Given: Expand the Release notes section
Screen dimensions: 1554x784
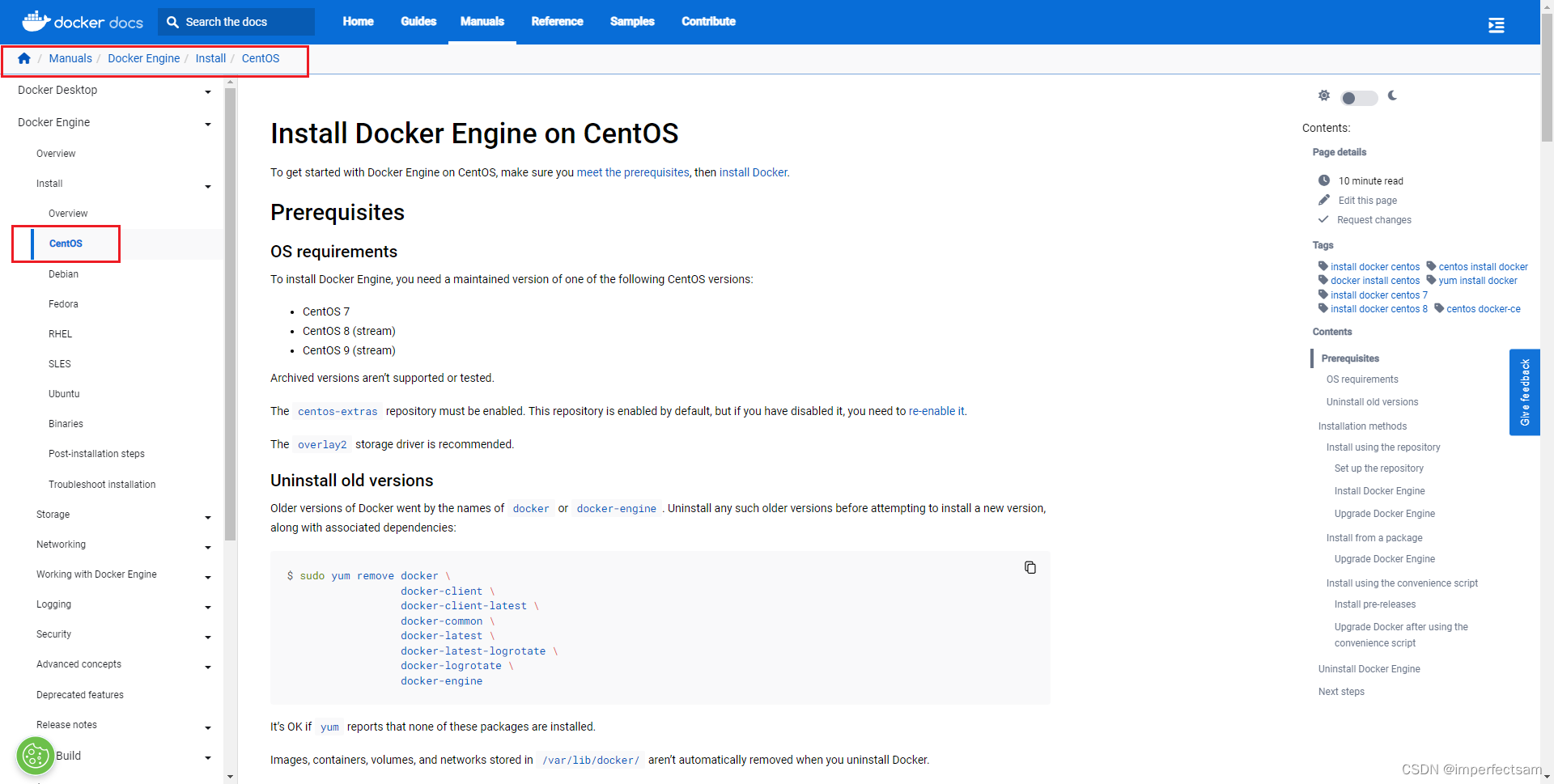Looking at the screenshot, I should click(x=208, y=728).
